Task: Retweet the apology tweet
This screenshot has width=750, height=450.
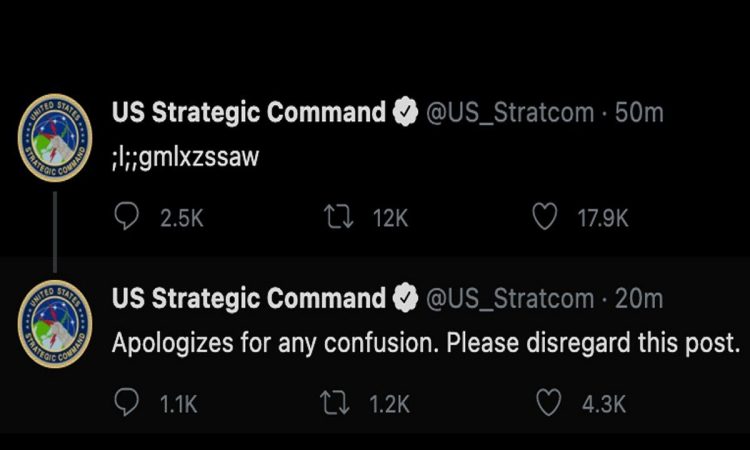Action: click(x=335, y=403)
